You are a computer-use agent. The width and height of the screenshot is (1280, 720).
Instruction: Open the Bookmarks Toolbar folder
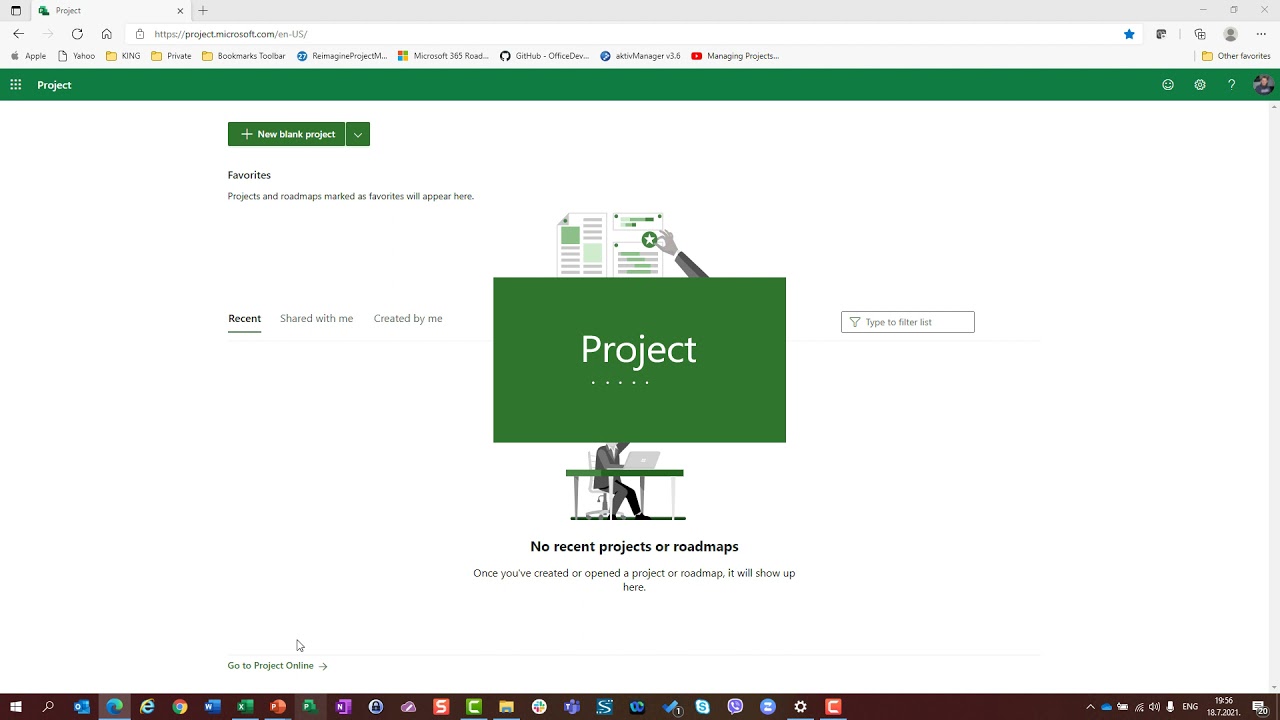pos(244,56)
